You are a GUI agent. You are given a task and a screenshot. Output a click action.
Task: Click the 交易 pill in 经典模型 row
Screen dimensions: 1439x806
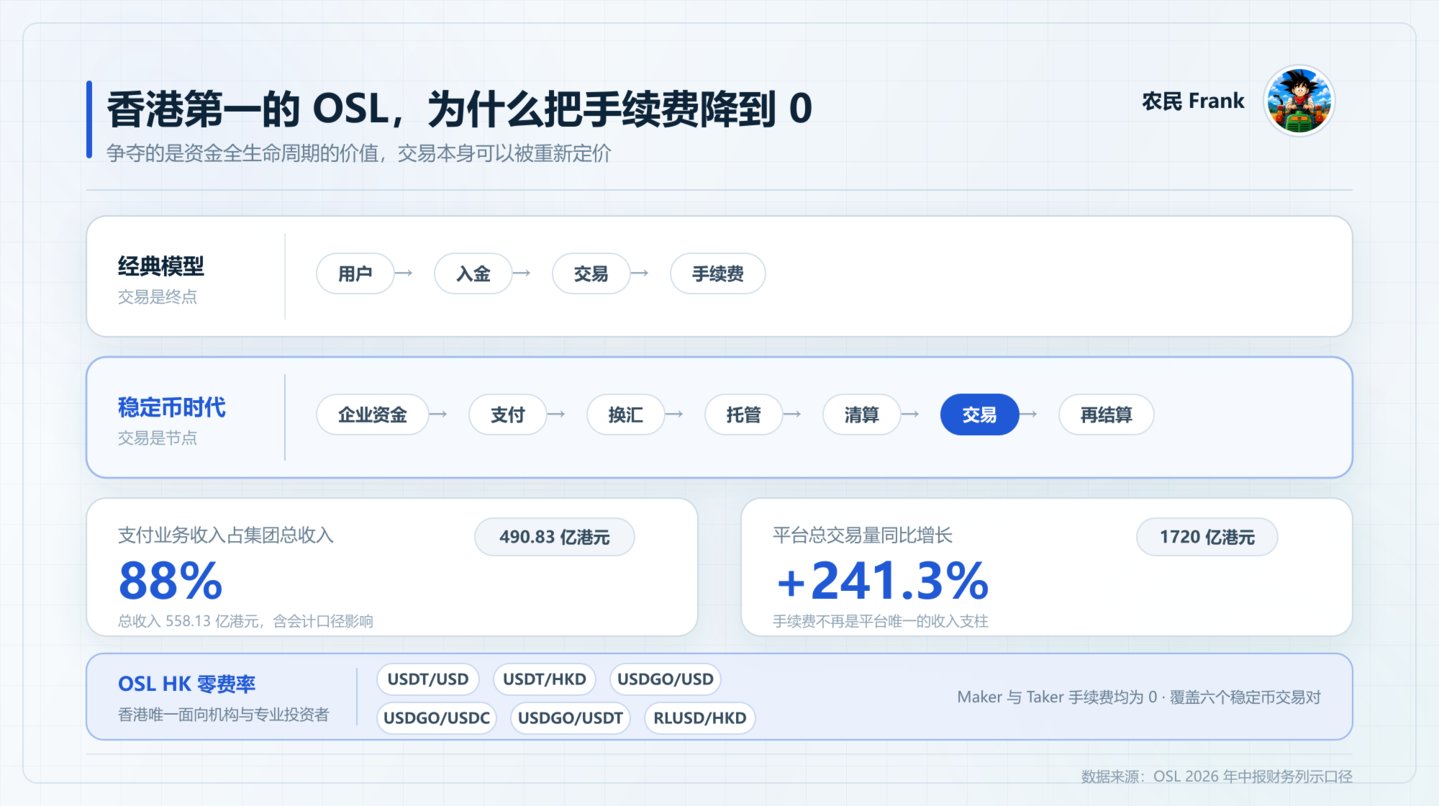pos(591,274)
